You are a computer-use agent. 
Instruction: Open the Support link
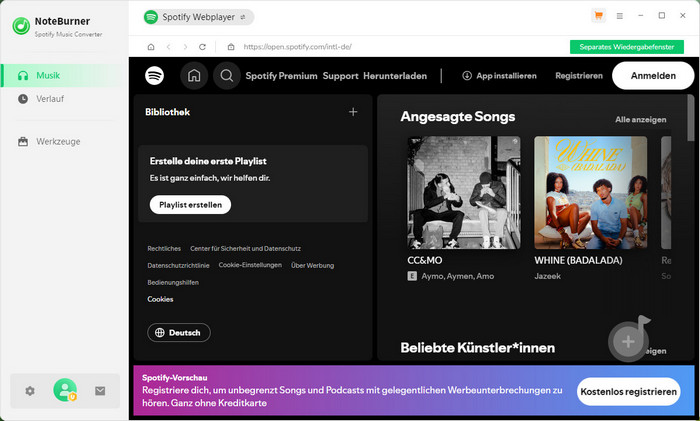click(340, 76)
